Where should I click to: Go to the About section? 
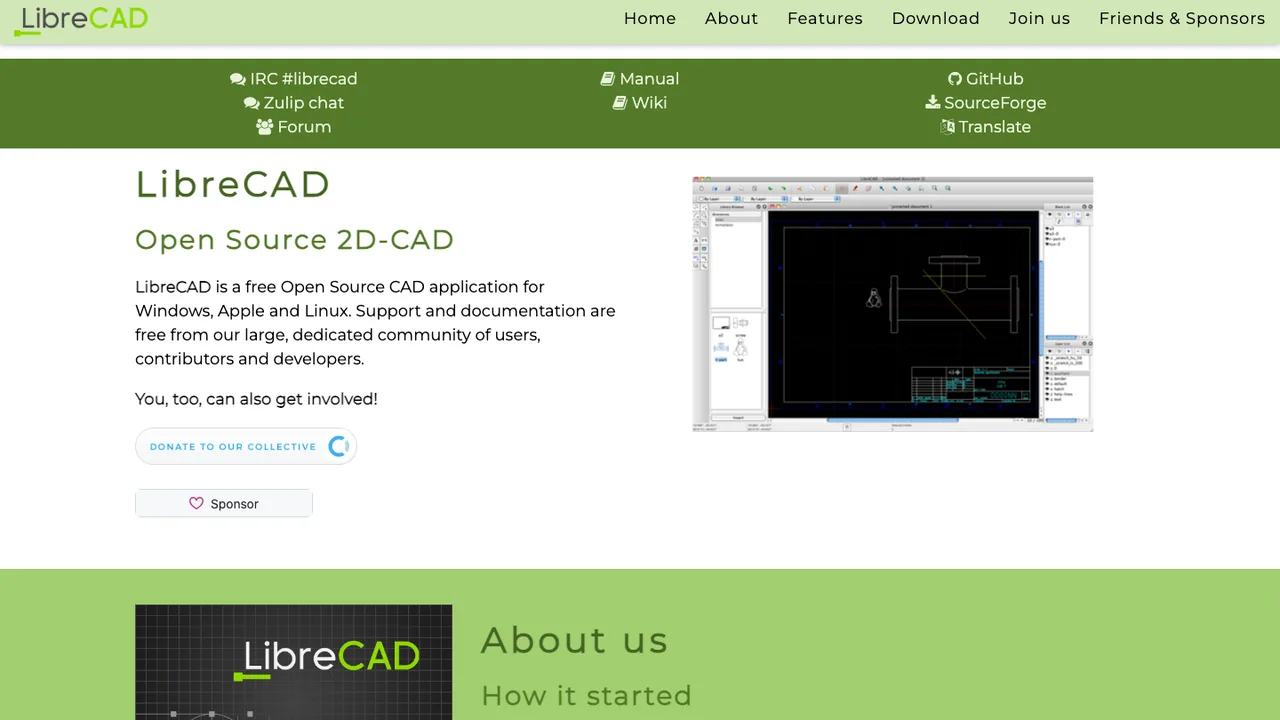(x=731, y=18)
